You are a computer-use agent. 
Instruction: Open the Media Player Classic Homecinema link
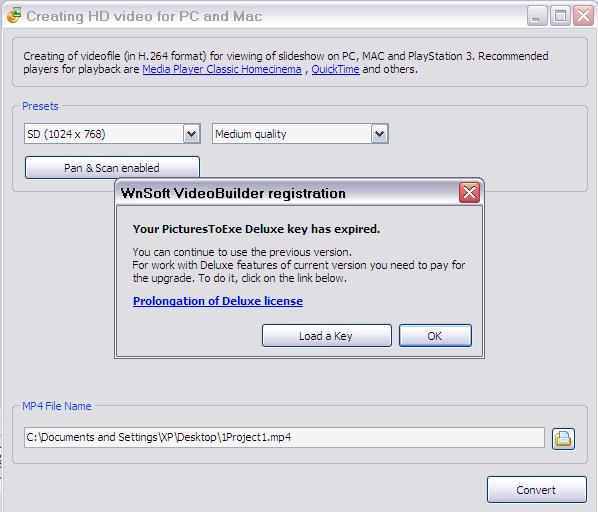pyautogui.click(x=222, y=69)
